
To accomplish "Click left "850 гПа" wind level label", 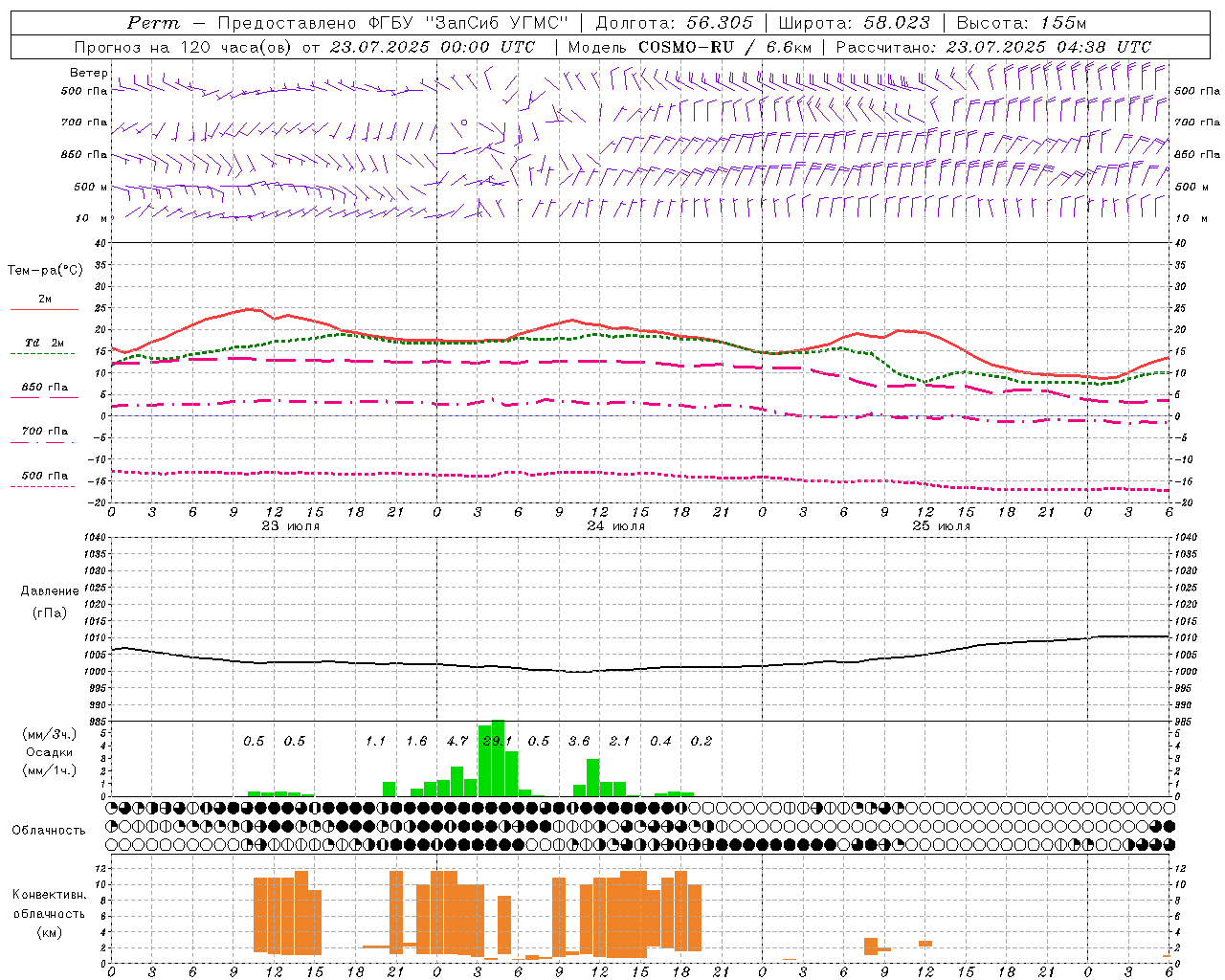I will coord(84,154).
